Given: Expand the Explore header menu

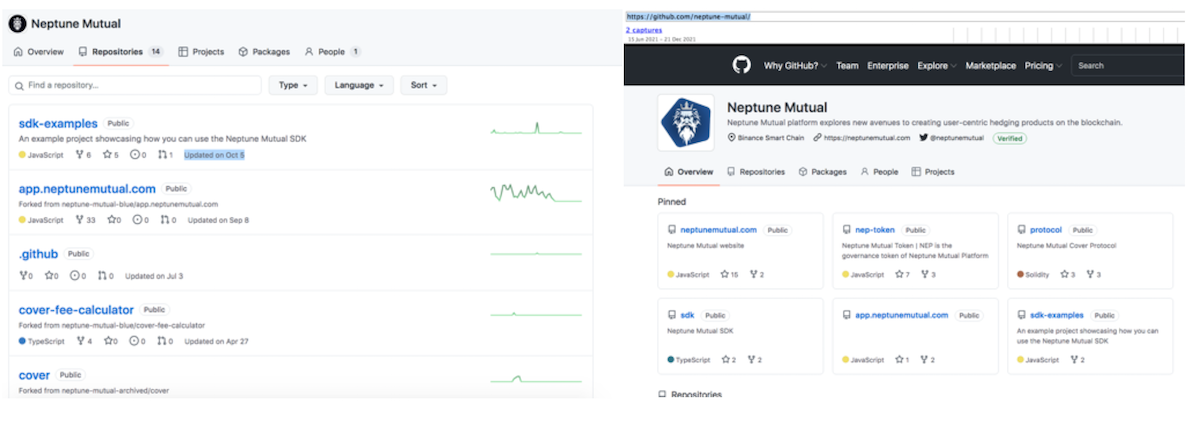Looking at the screenshot, I should coord(936,66).
